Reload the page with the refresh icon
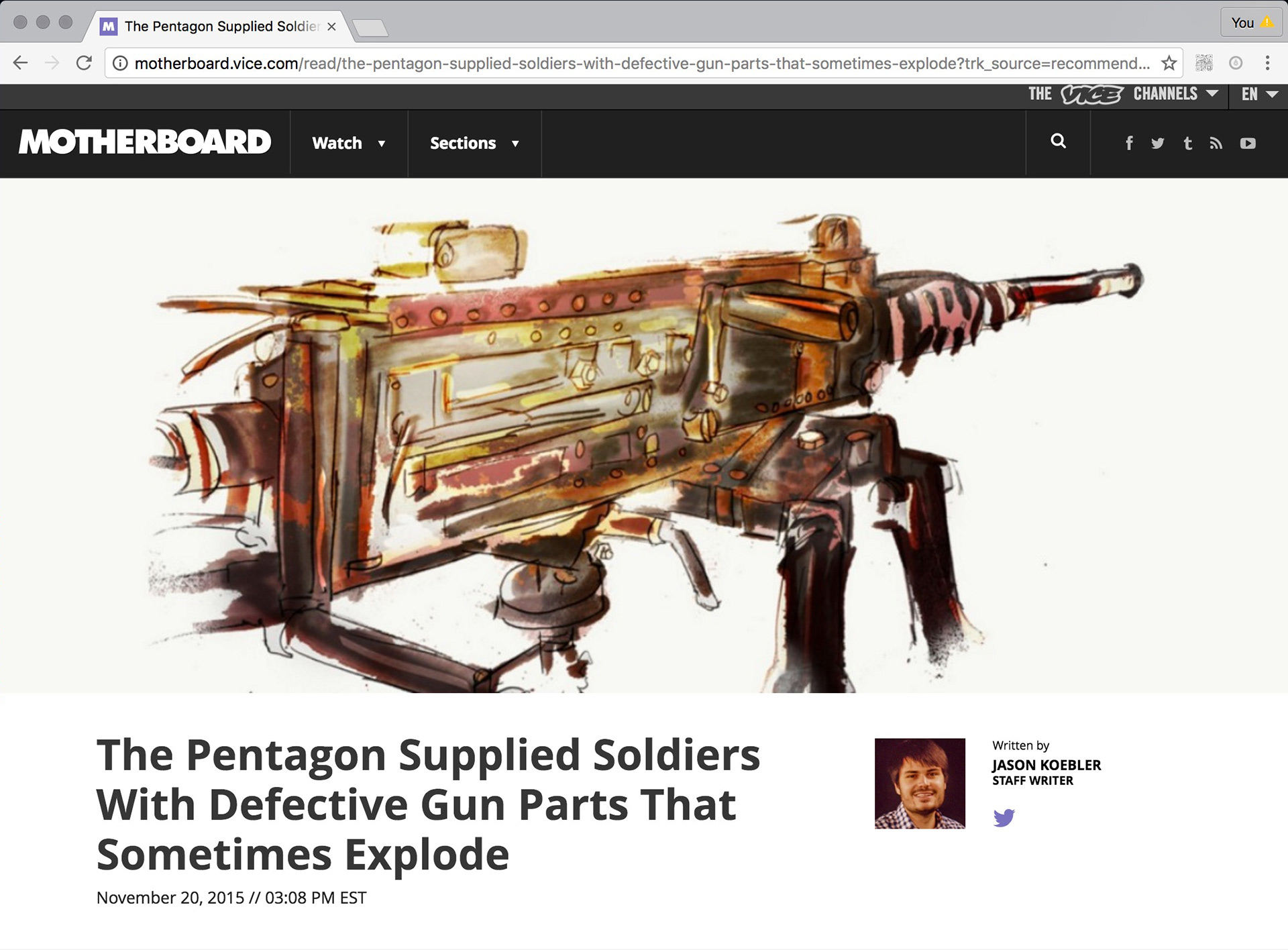1288x950 pixels. click(84, 63)
